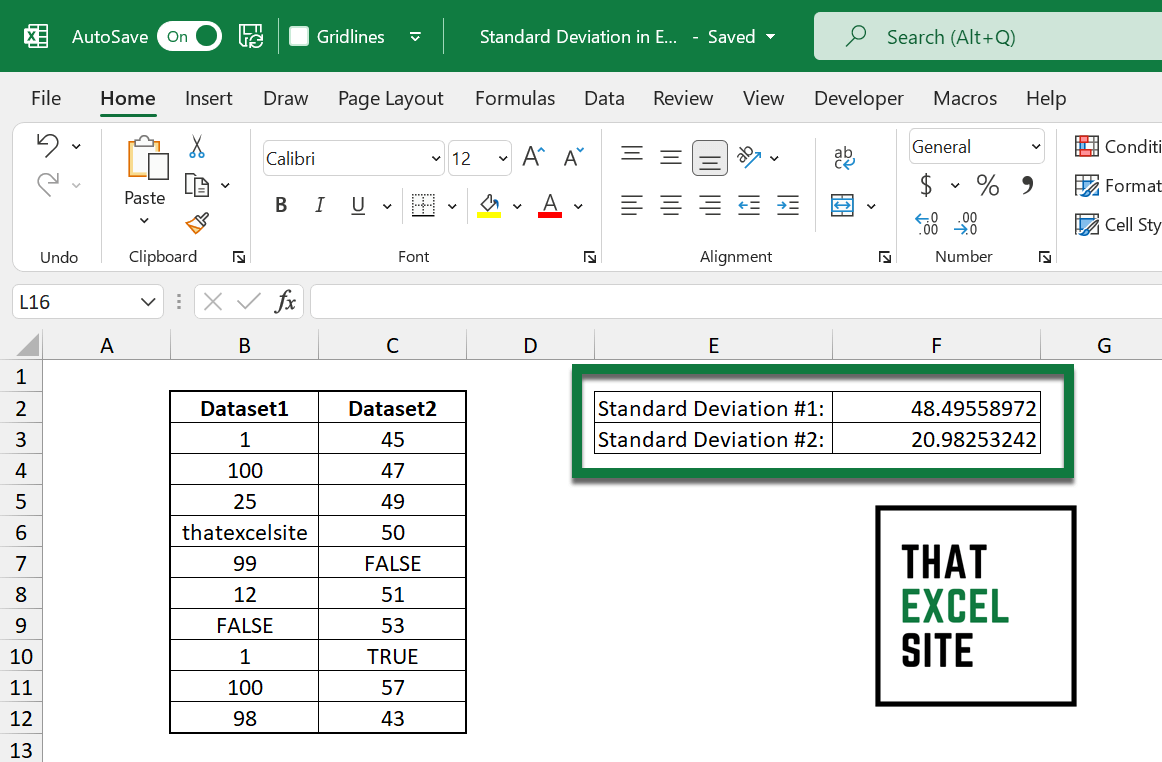Switch to the Formulas ribbon tab
The image size is (1162, 762).
pos(514,98)
